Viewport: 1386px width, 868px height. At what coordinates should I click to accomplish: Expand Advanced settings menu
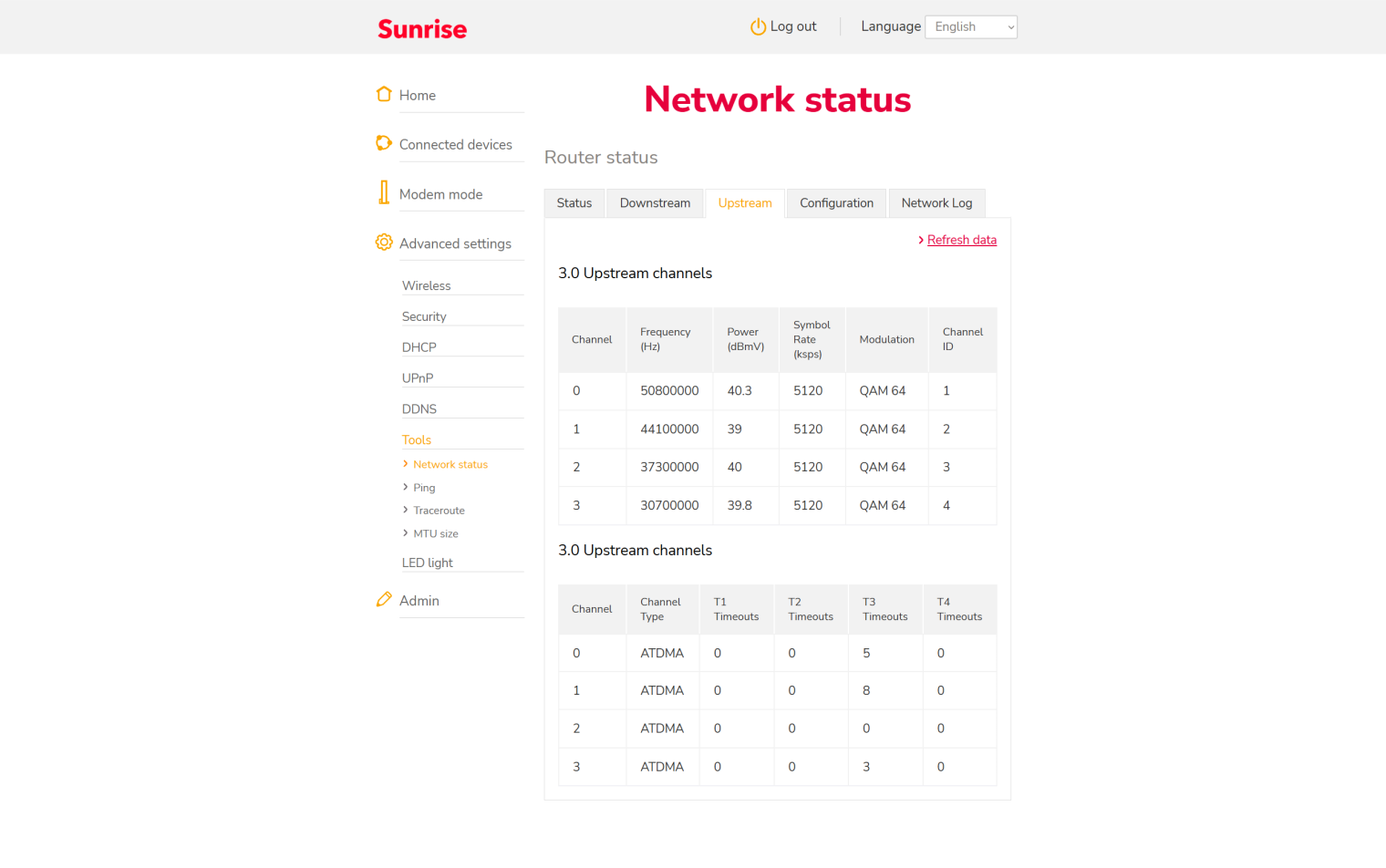455,243
